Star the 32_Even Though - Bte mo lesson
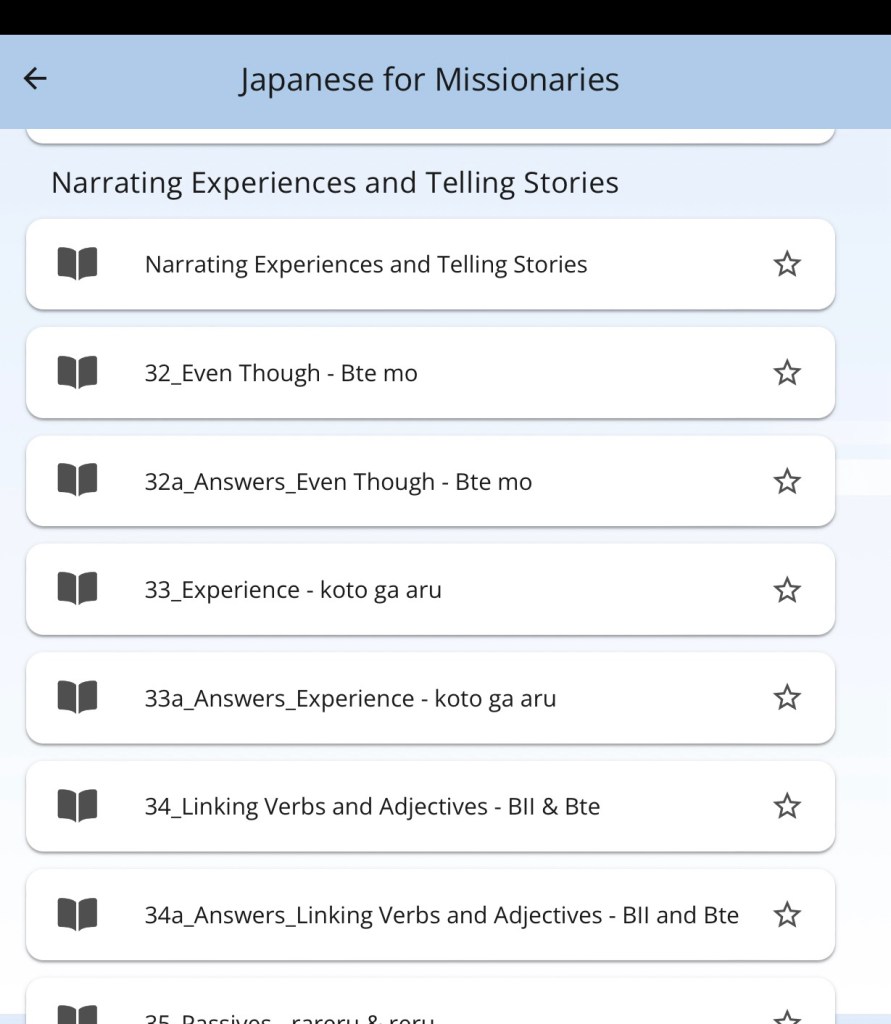Viewport: 891px width, 1024px height. [x=787, y=373]
